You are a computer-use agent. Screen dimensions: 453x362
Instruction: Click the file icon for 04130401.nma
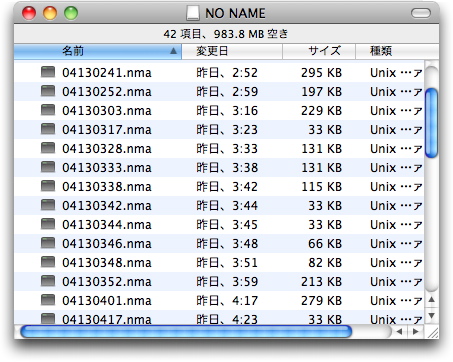48,300
